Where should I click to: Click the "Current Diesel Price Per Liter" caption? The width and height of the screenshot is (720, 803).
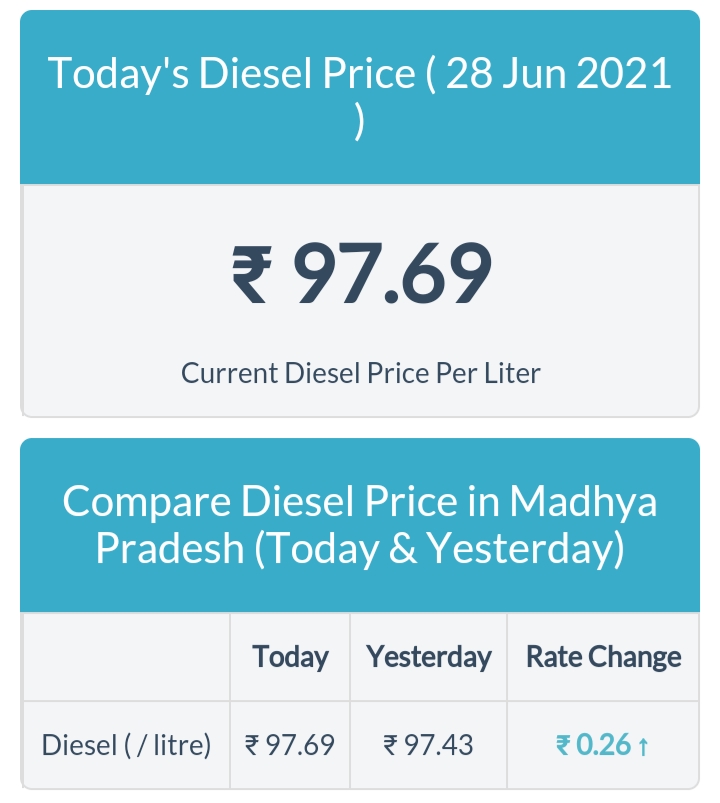coord(360,373)
